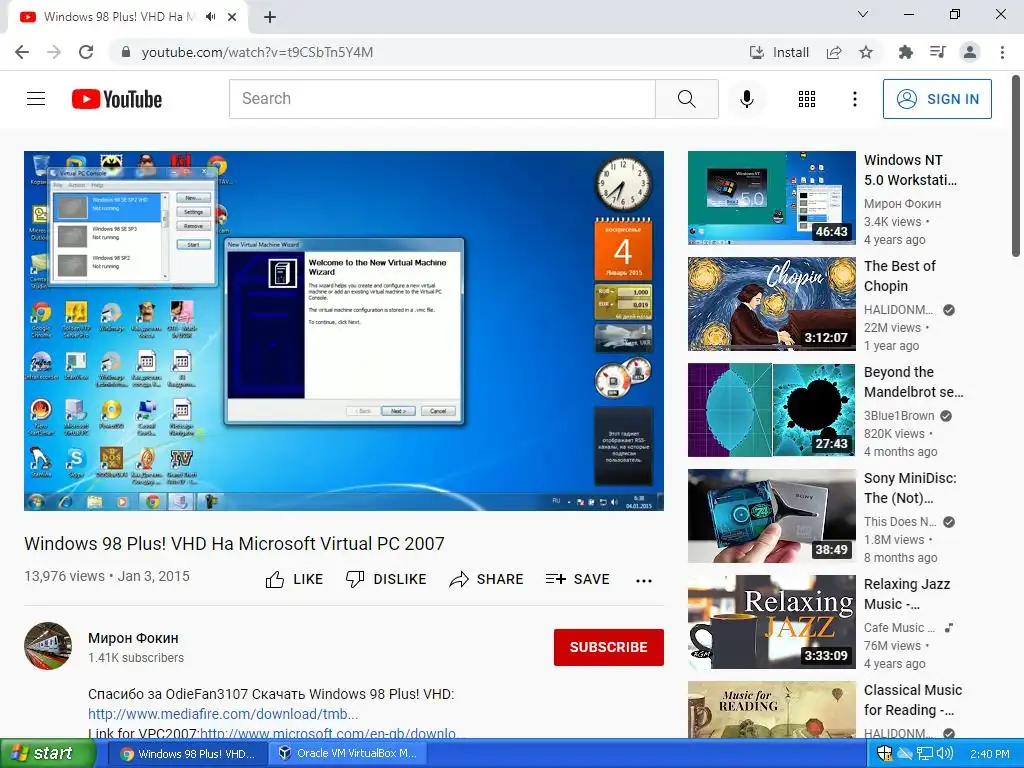Open the media control icon in Chrome toolbar
Viewport: 1024px width, 768px height.
pos(937,52)
